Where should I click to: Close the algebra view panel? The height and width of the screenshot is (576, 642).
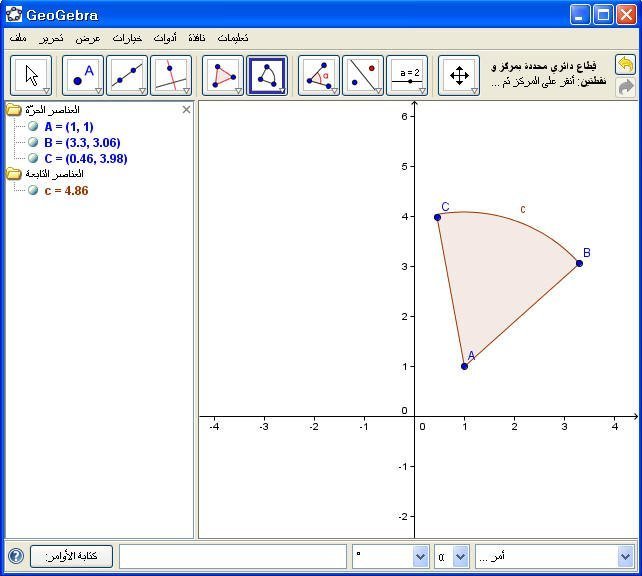click(186, 110)
